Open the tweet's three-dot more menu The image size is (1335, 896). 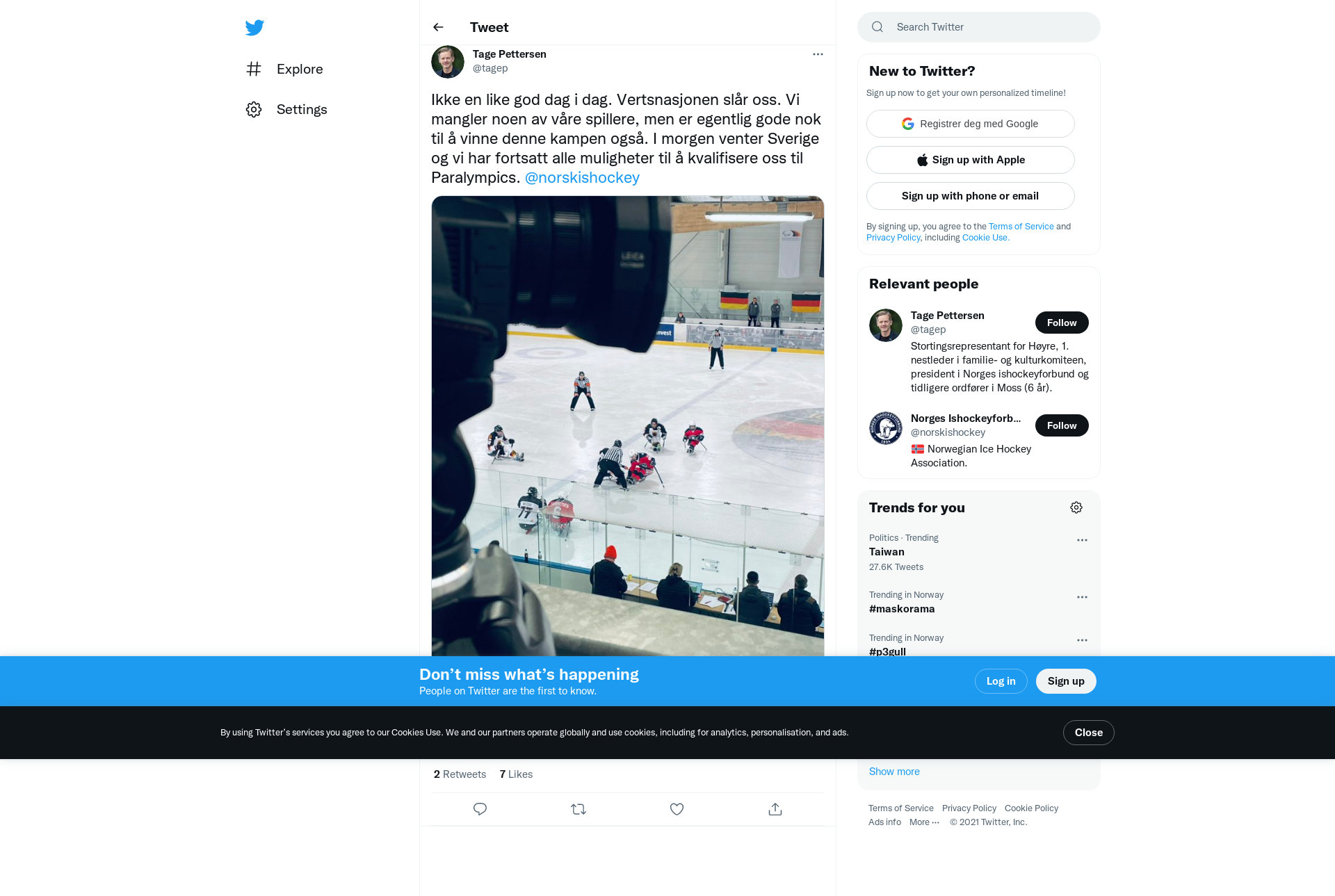(x=818, y=54)
